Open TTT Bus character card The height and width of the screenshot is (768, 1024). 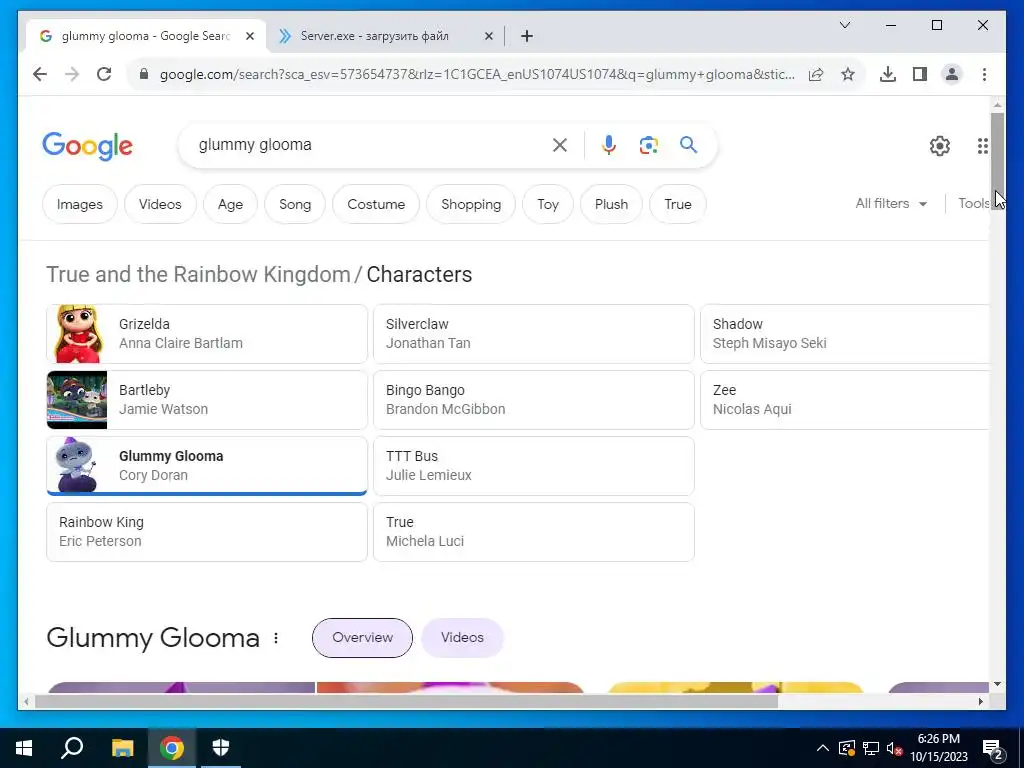534,466
